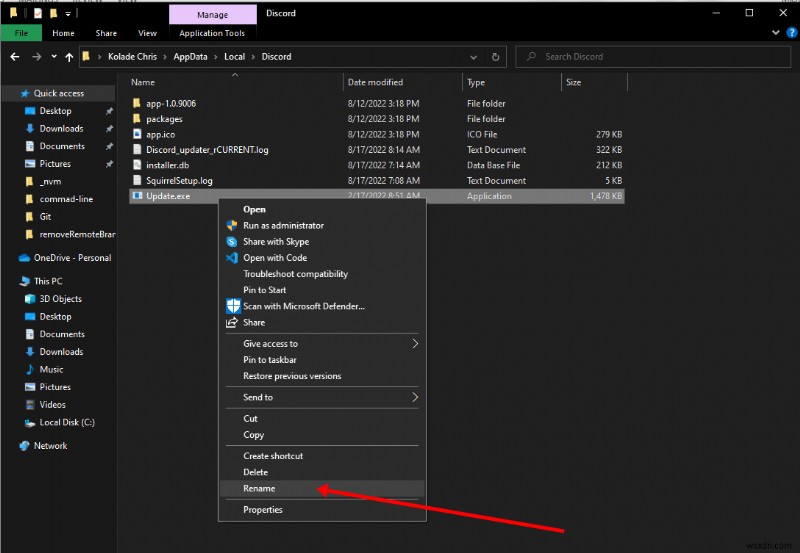
Task: Open pinned Desktop under Quick access
Action: pyautogui.click(x=58, y=111)
